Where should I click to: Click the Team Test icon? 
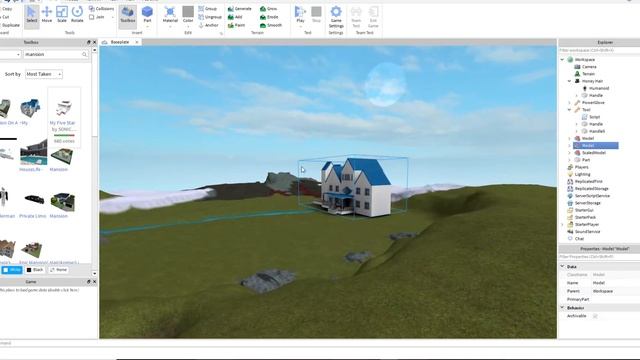pos(356,16)
